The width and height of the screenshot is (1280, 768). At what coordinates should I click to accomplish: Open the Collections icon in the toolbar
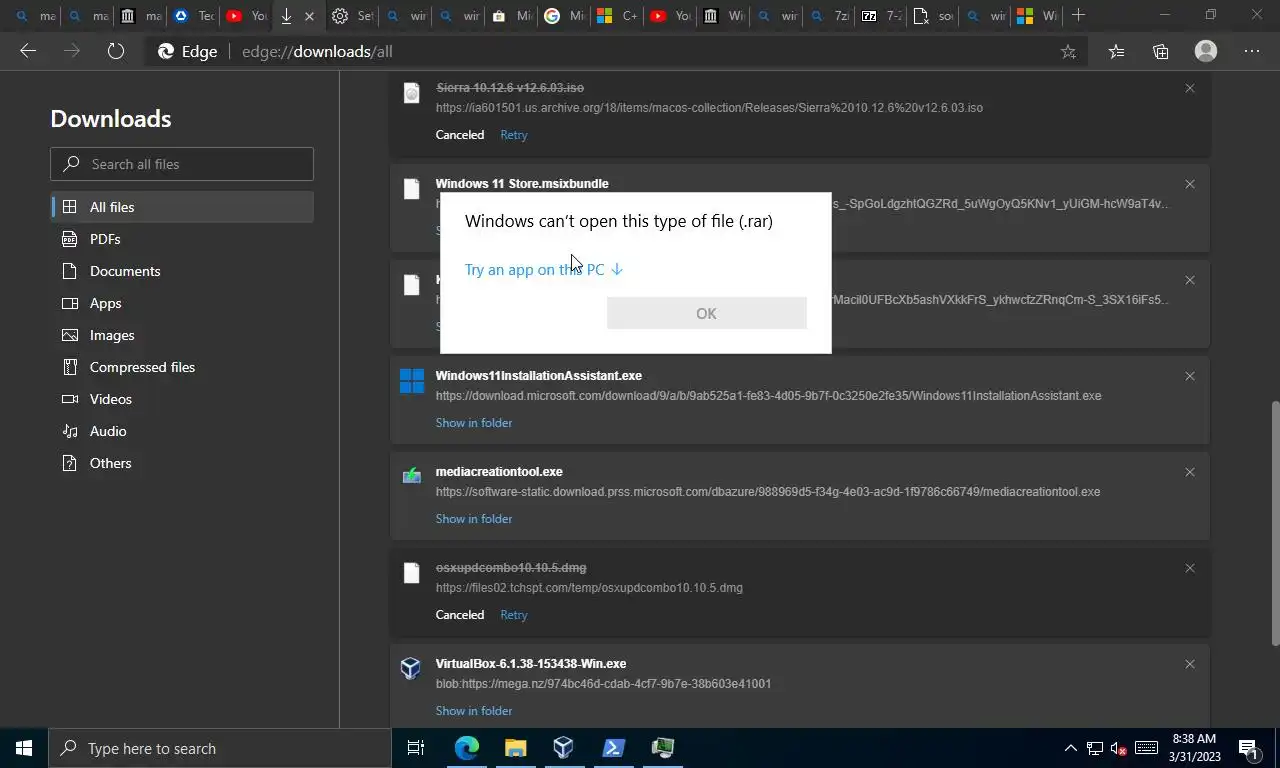click(x=1160, y=51)
